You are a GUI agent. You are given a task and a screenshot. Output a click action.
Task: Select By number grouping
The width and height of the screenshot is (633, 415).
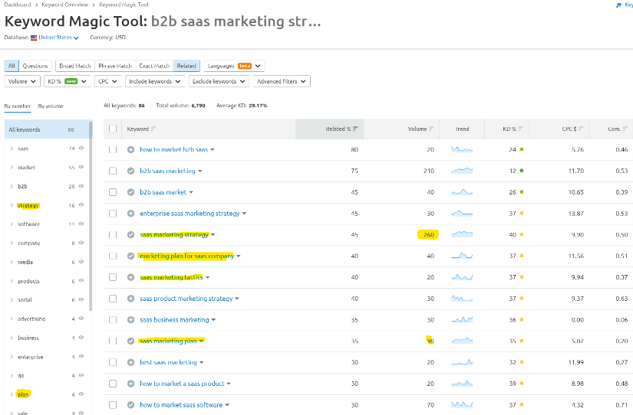17,106
